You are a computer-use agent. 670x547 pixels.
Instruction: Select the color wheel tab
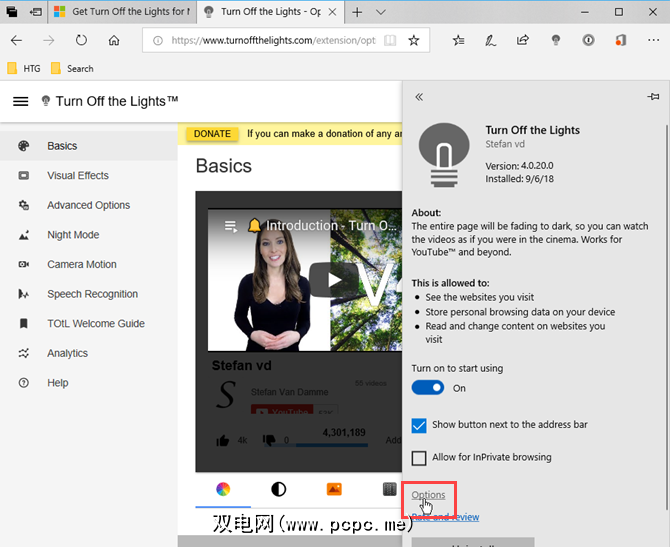[x=223, y=489]
